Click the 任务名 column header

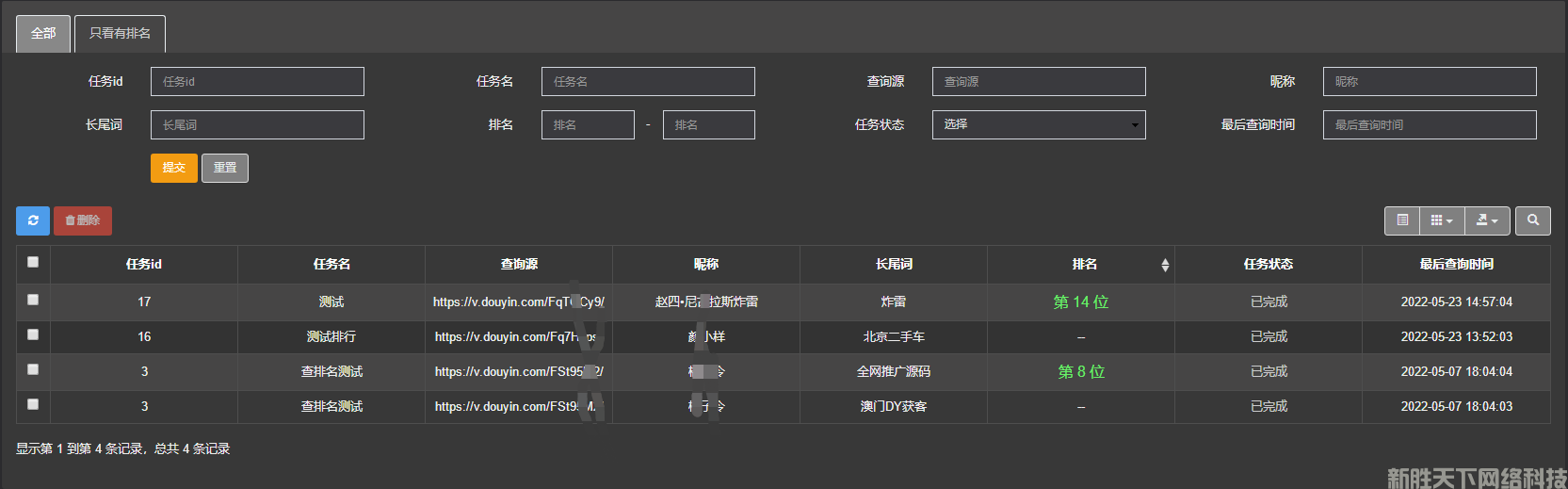331,265
